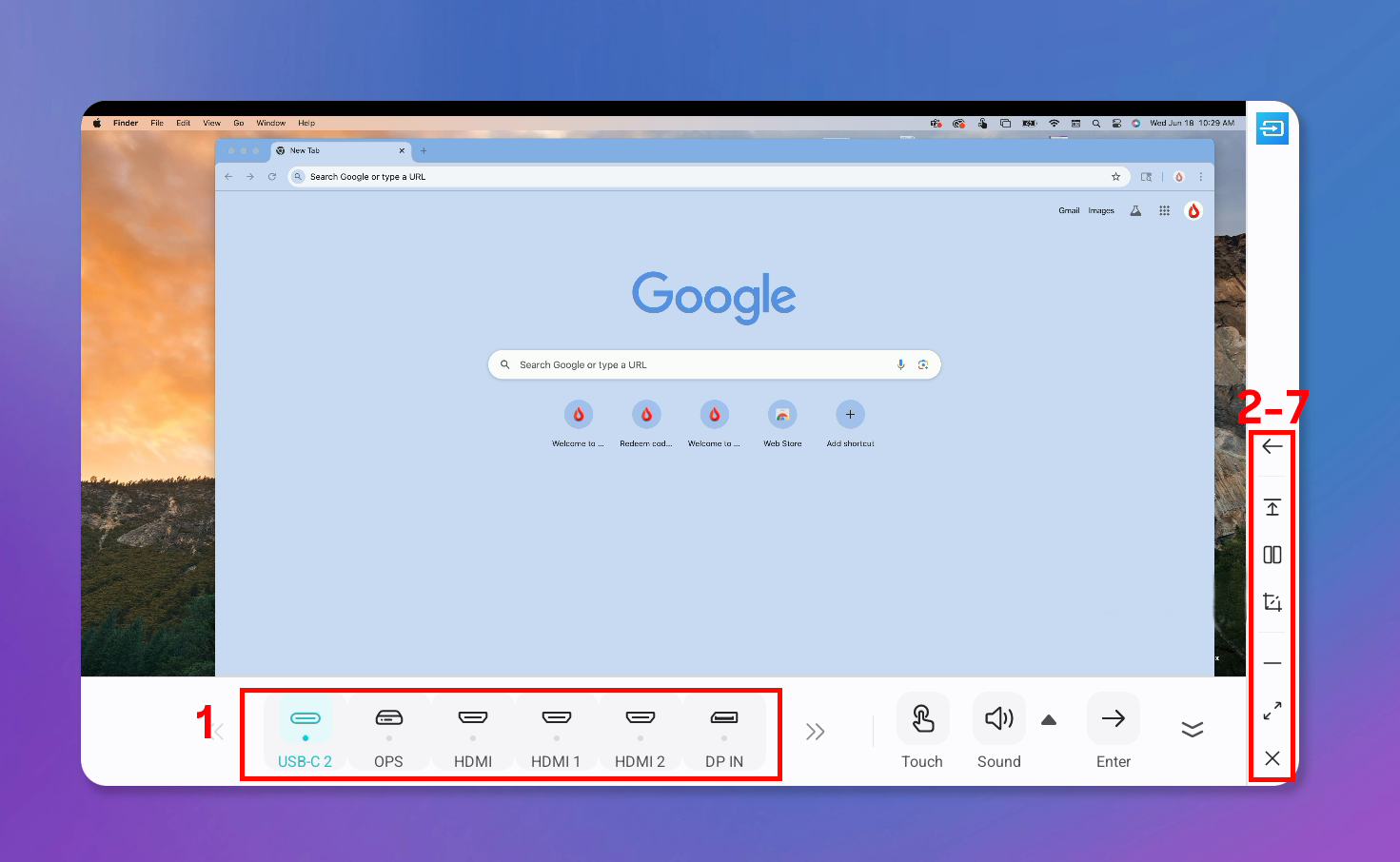The height and width of the screenshot is (862, 1400).
Task: Open the Images link
Action: pos(1101,210)
